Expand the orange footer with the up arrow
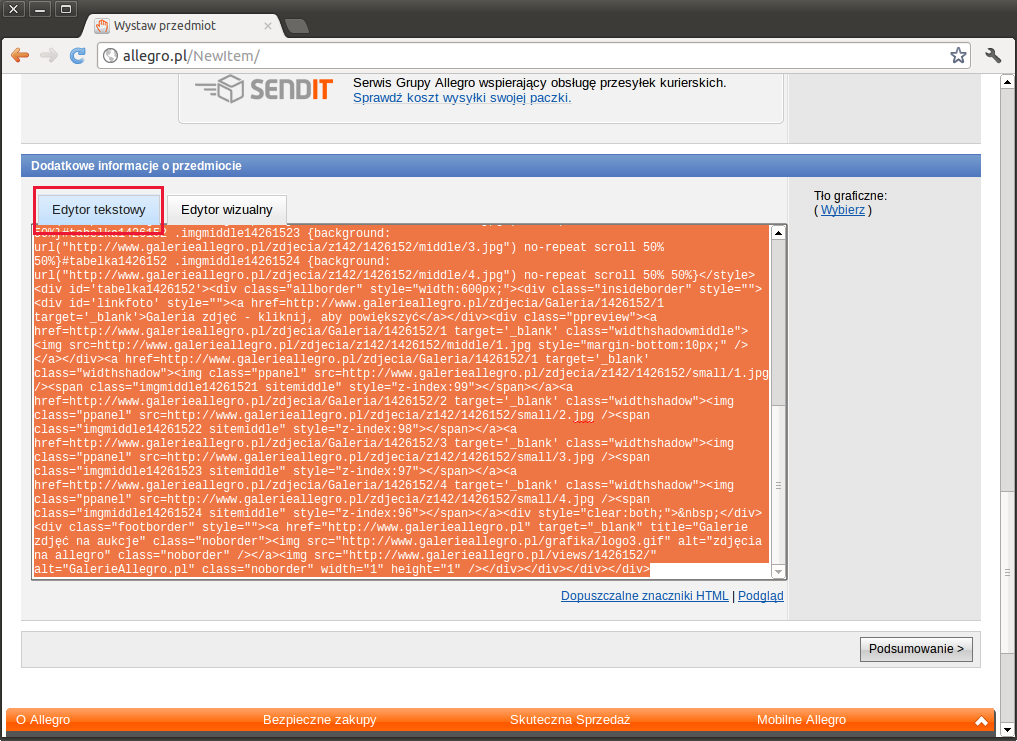This screenshot has width=1017, height=741. tap(981, 720)
